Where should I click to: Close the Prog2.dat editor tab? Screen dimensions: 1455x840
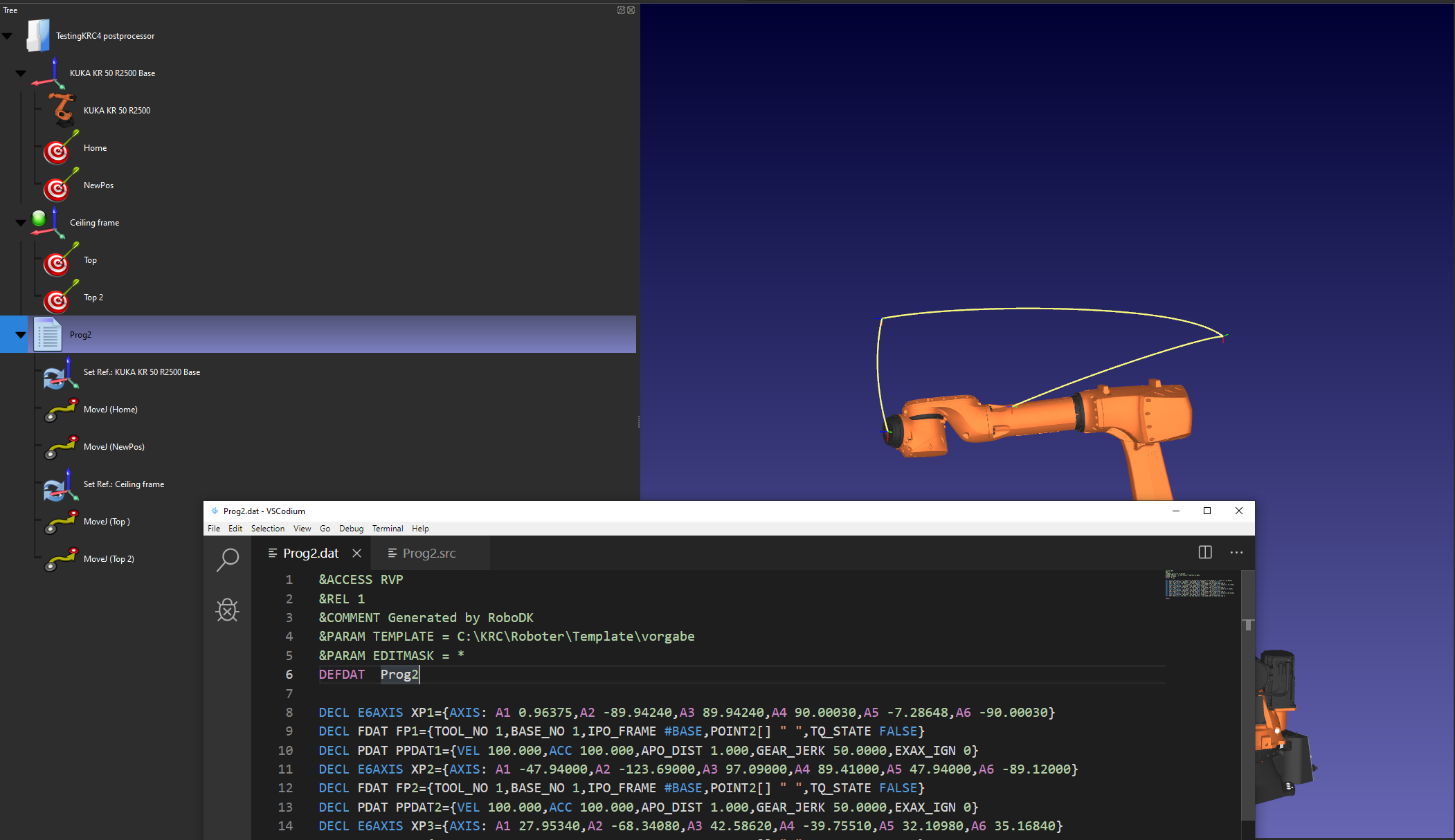356,554
